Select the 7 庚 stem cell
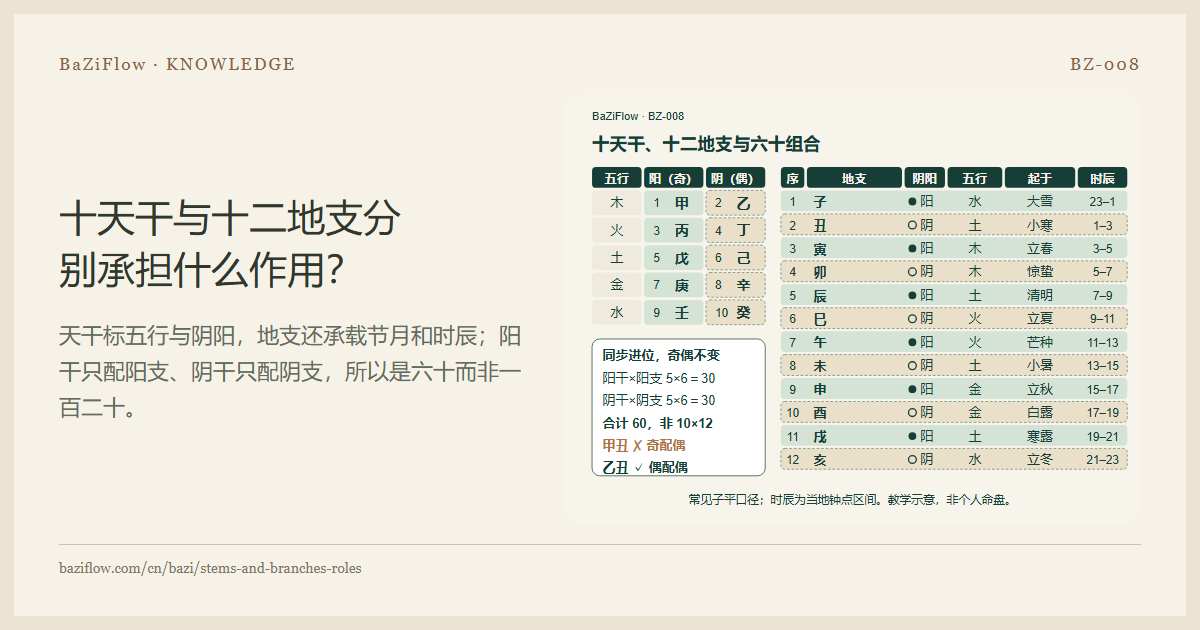Screen dimensions: 1200x630 673,285
